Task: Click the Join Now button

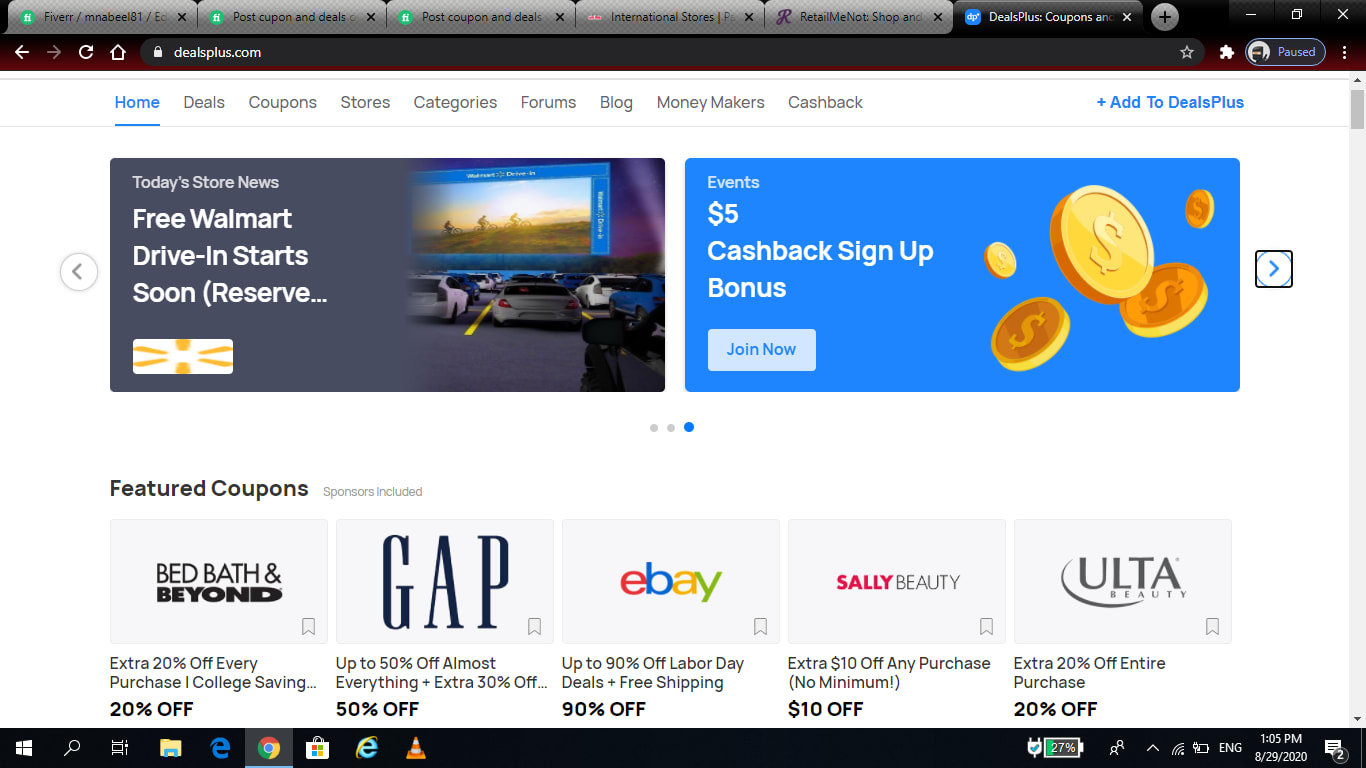Action: coord(761,350)
